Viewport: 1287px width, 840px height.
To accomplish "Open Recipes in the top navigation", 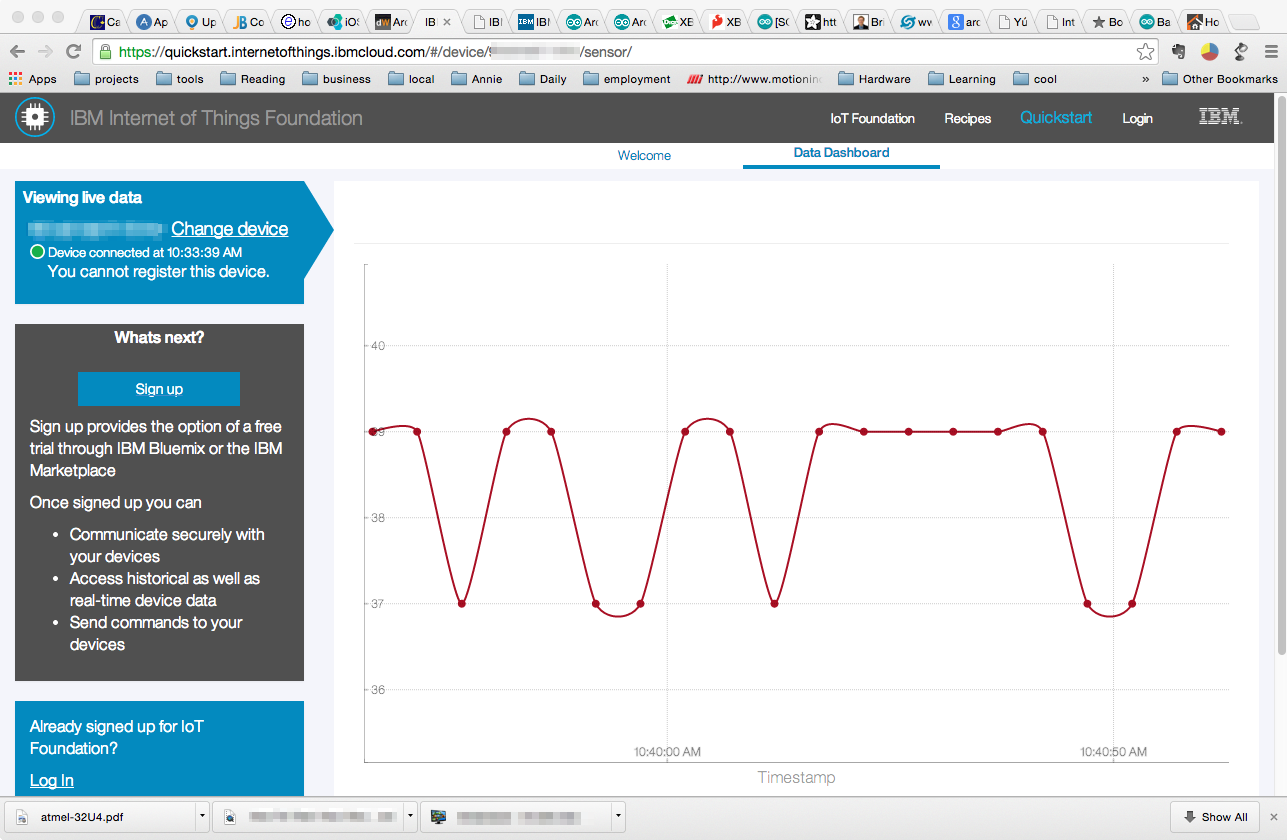I will (967, 118).
